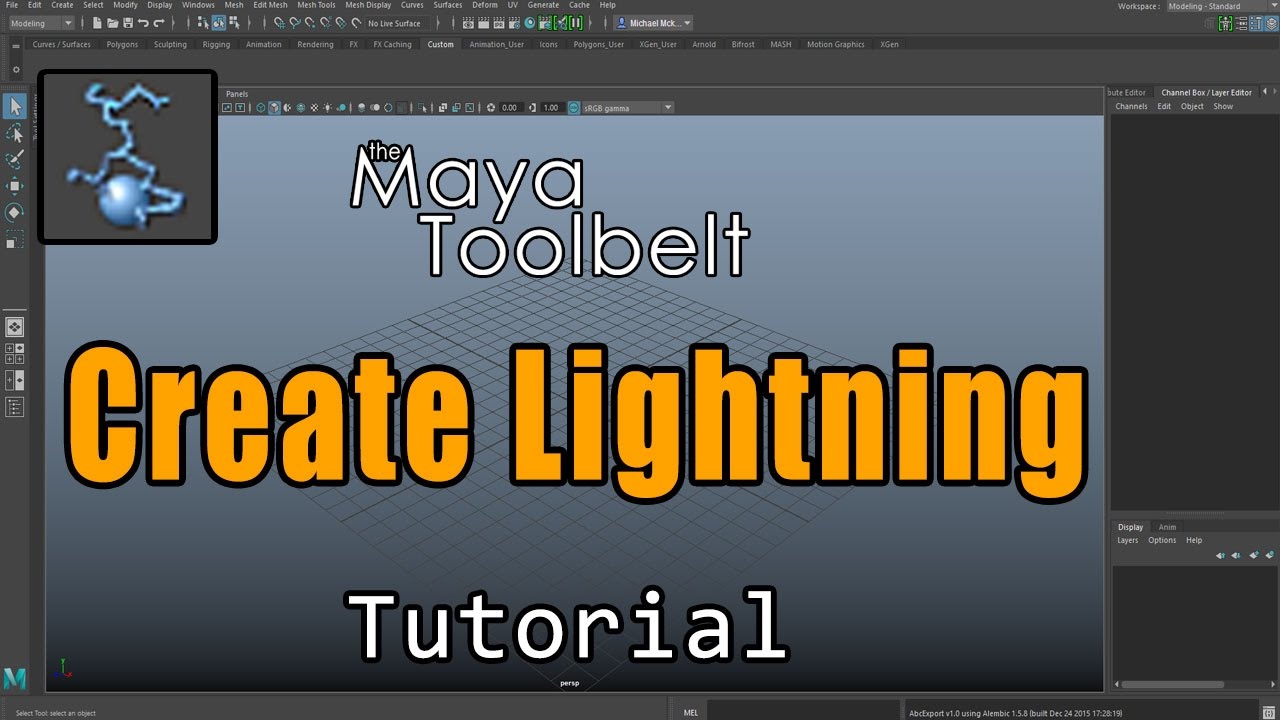This screenshot has height=720, width=1280.
Task: Toggle smooth shade all display
Action: pos(274,108)
